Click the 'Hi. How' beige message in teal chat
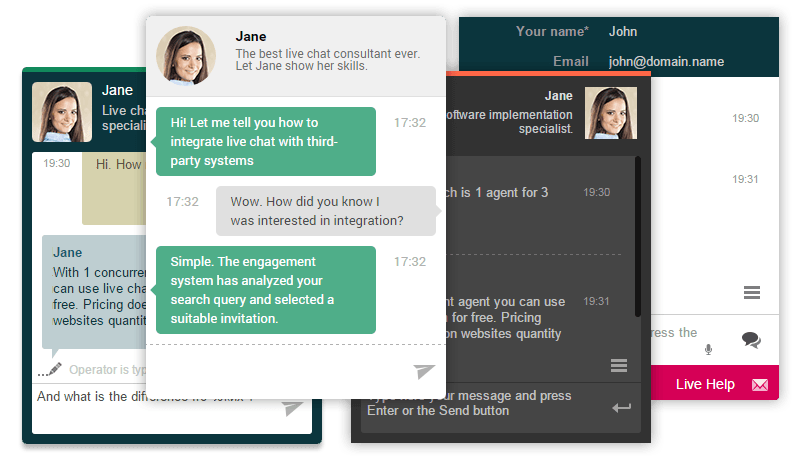800x459 pixels. tap(114, 188)
